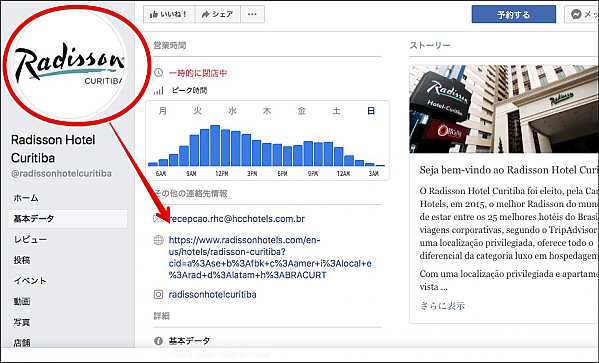Screen dimensions: 599x363
Task: Select 木 in the peak hours chart
Action: (x=267, y=111)
